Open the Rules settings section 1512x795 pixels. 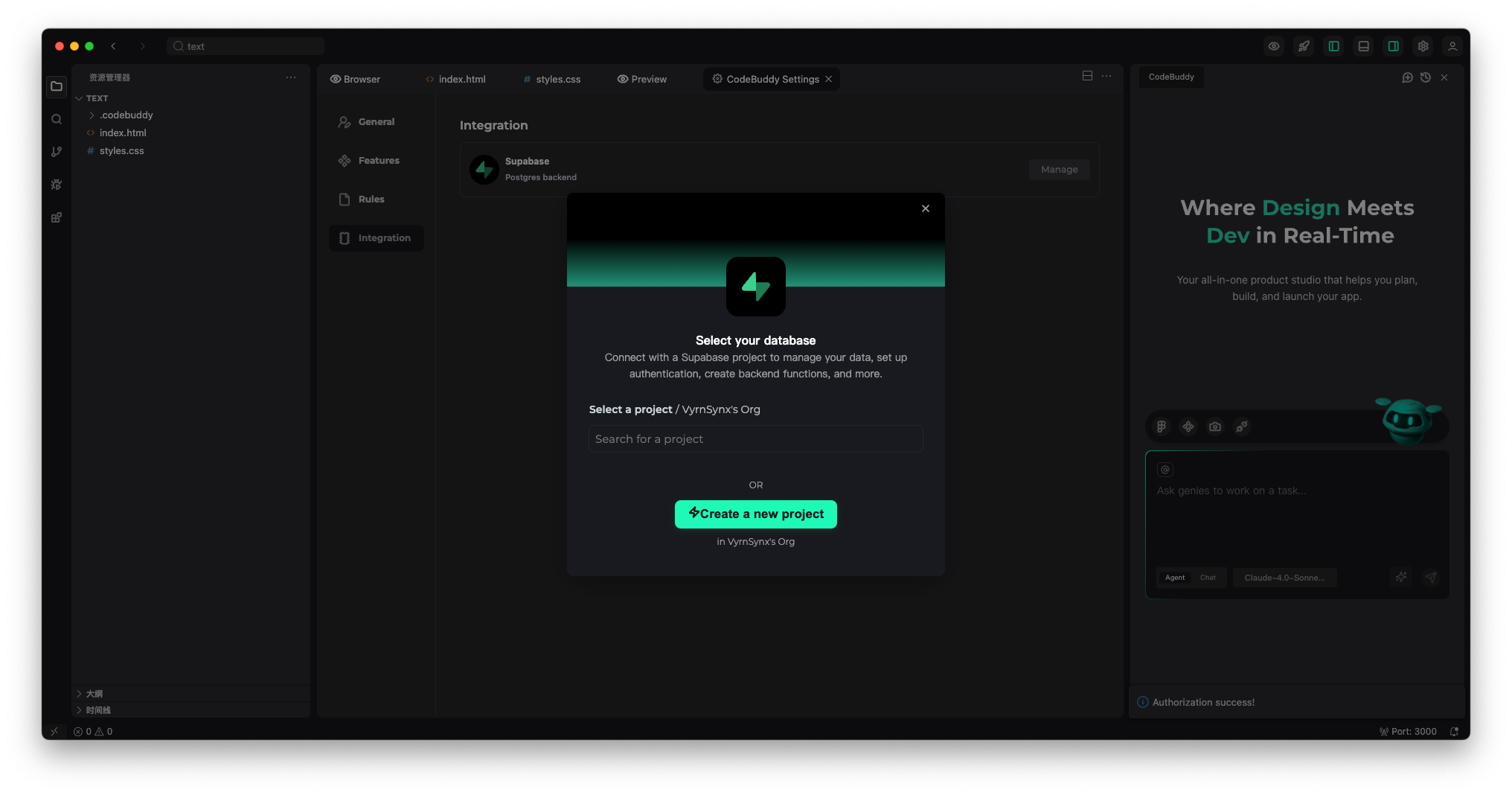[376, 199]
